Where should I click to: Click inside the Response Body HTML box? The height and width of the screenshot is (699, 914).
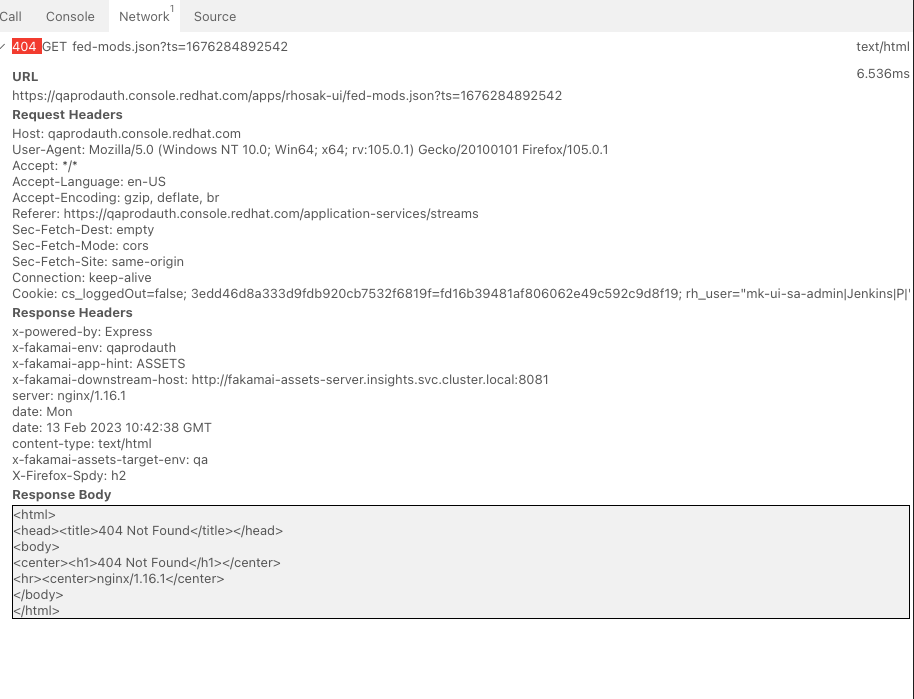(x=460, y=562)
